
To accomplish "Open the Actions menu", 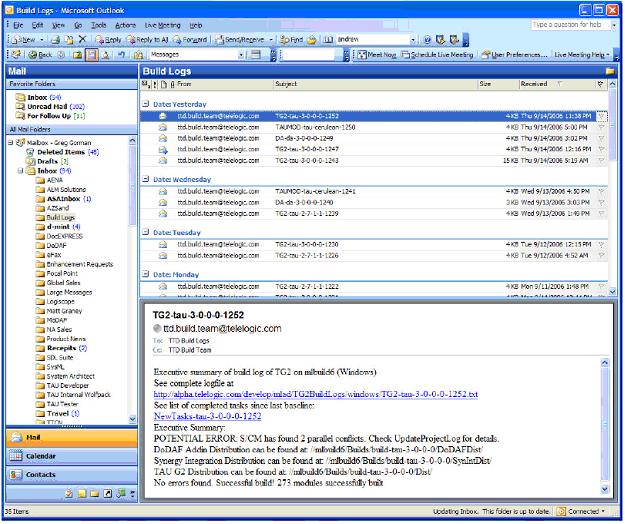I will pos(126,25).
